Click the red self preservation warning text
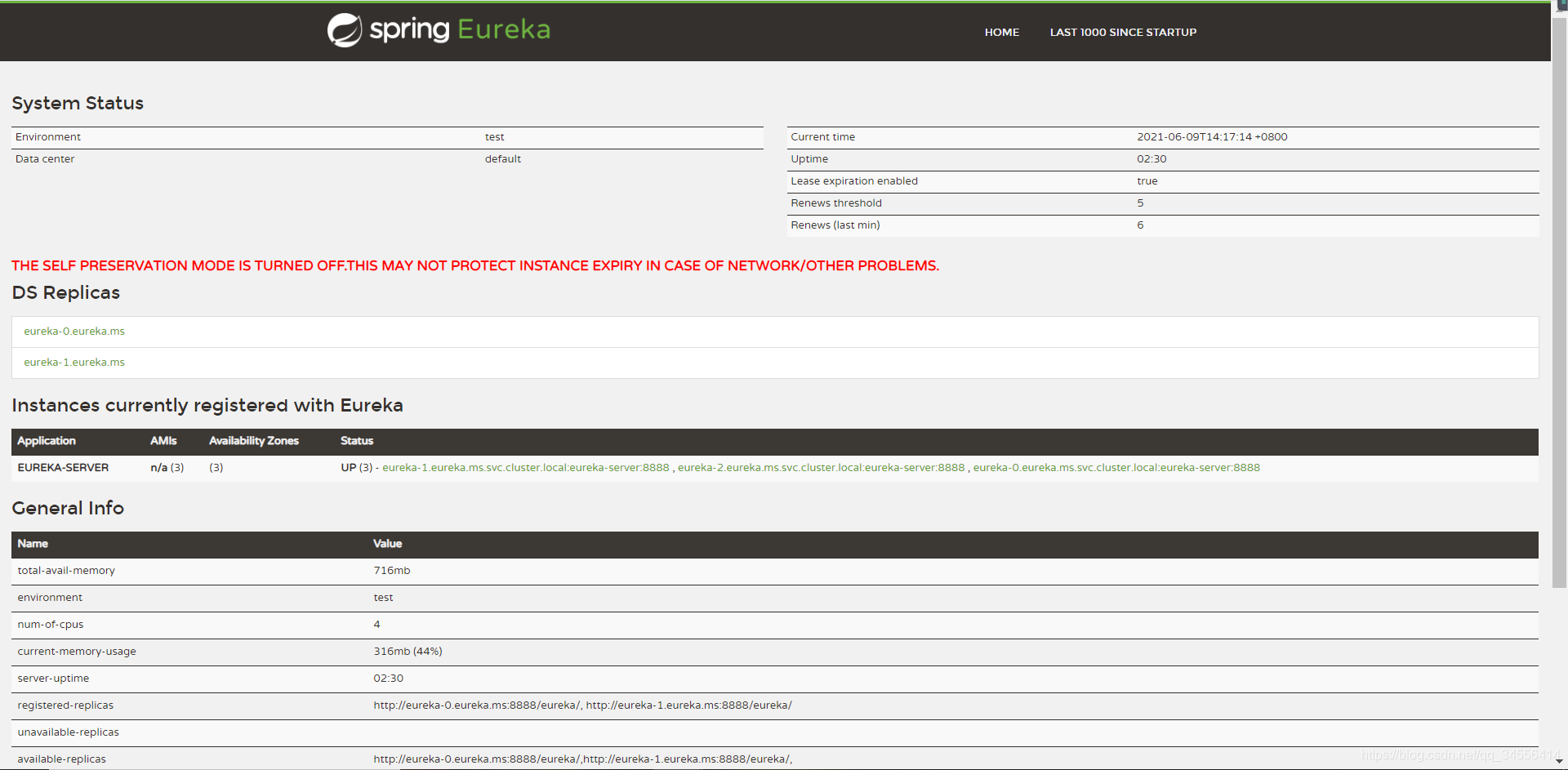Screen dimensions: 1568x770 coord(475,266)
